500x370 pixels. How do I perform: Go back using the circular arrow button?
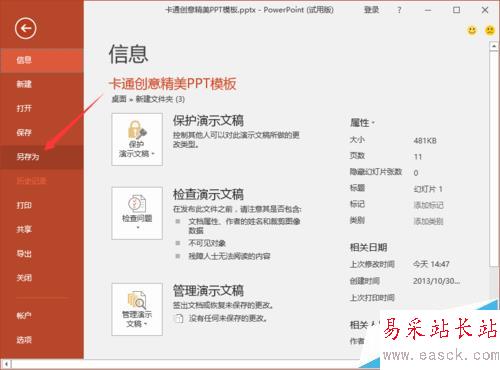(x=25, y=28)
